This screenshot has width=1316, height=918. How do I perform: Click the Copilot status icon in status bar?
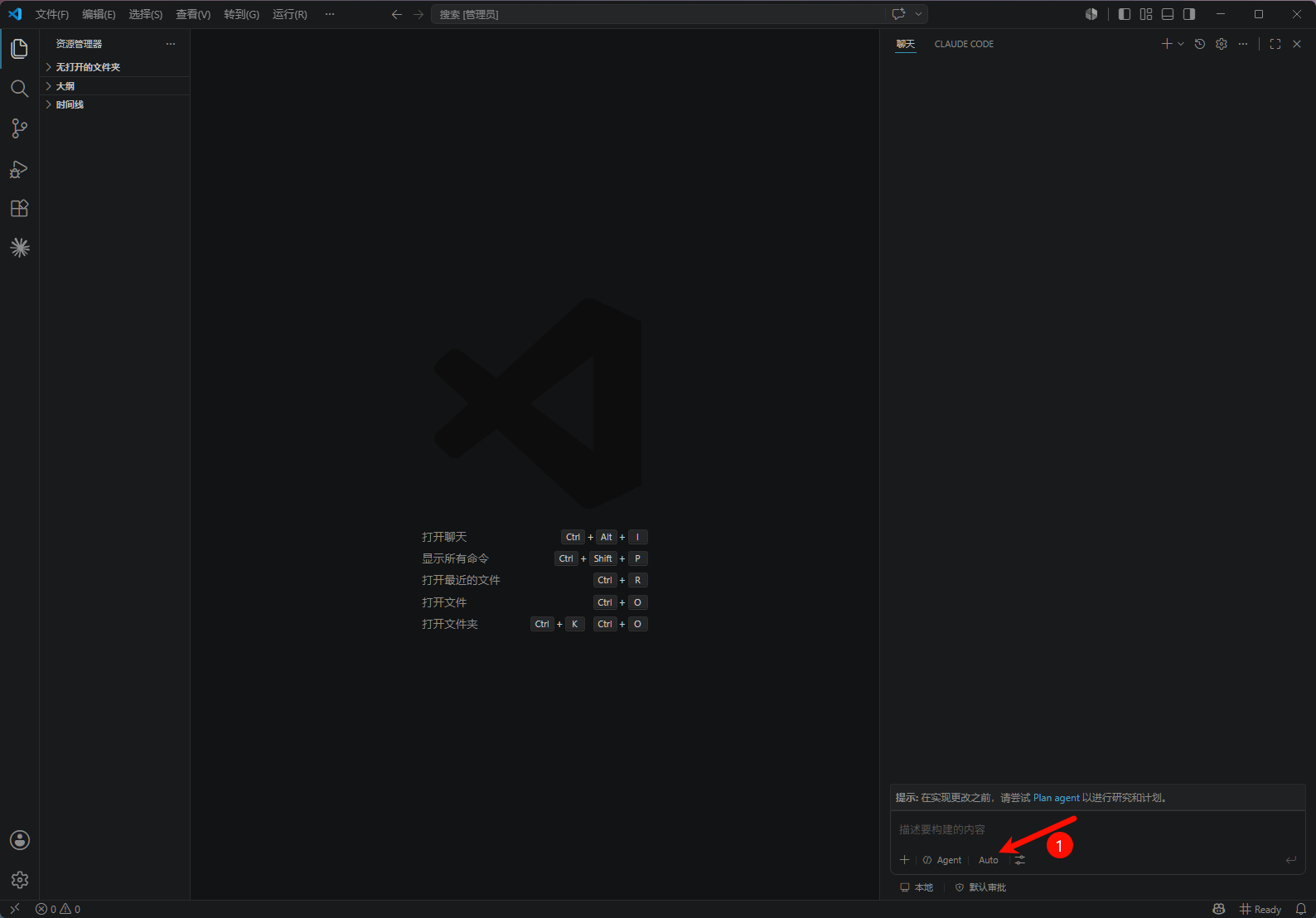(x=1219, y=909)
